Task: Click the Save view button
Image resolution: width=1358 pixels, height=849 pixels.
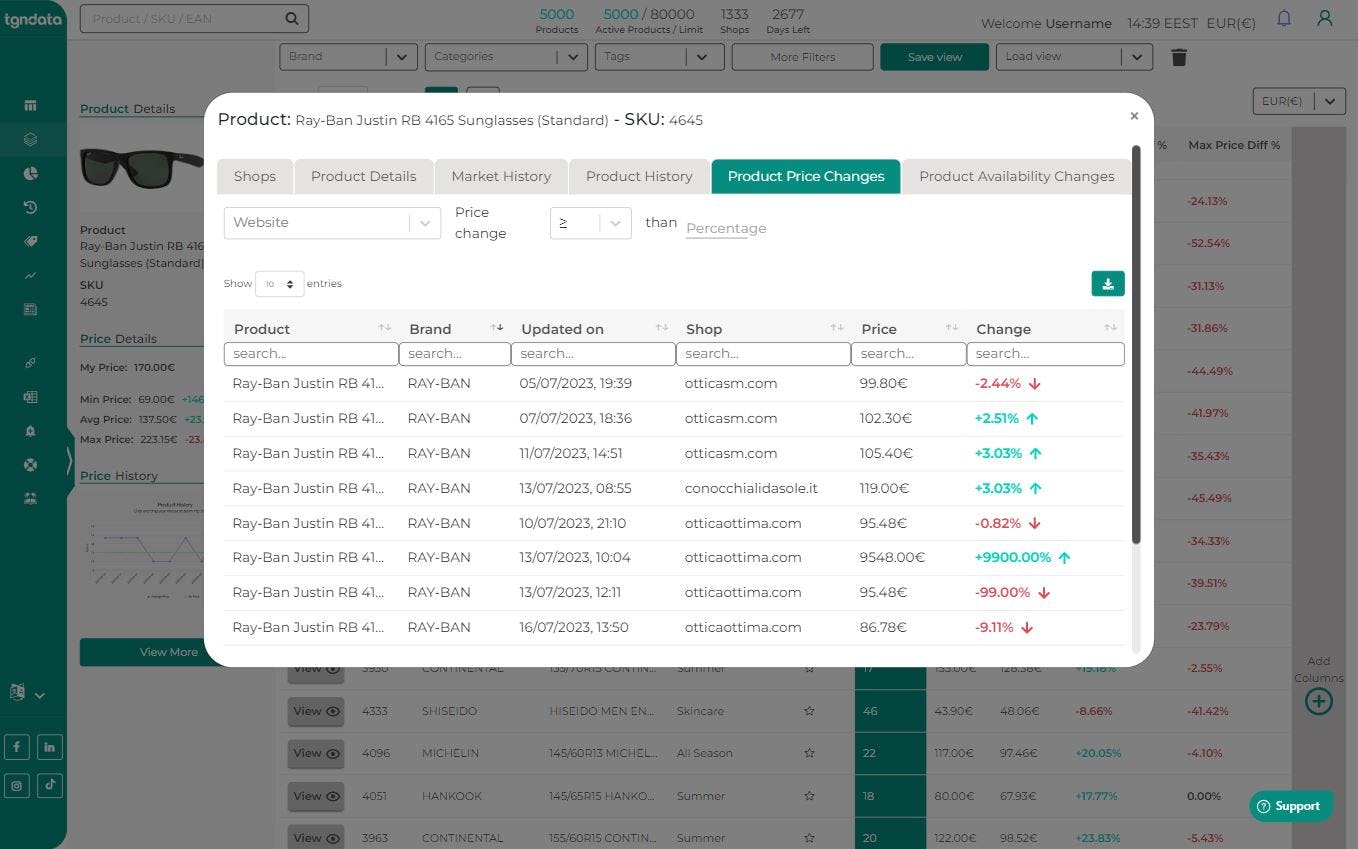Action: (x=935, y=57)
